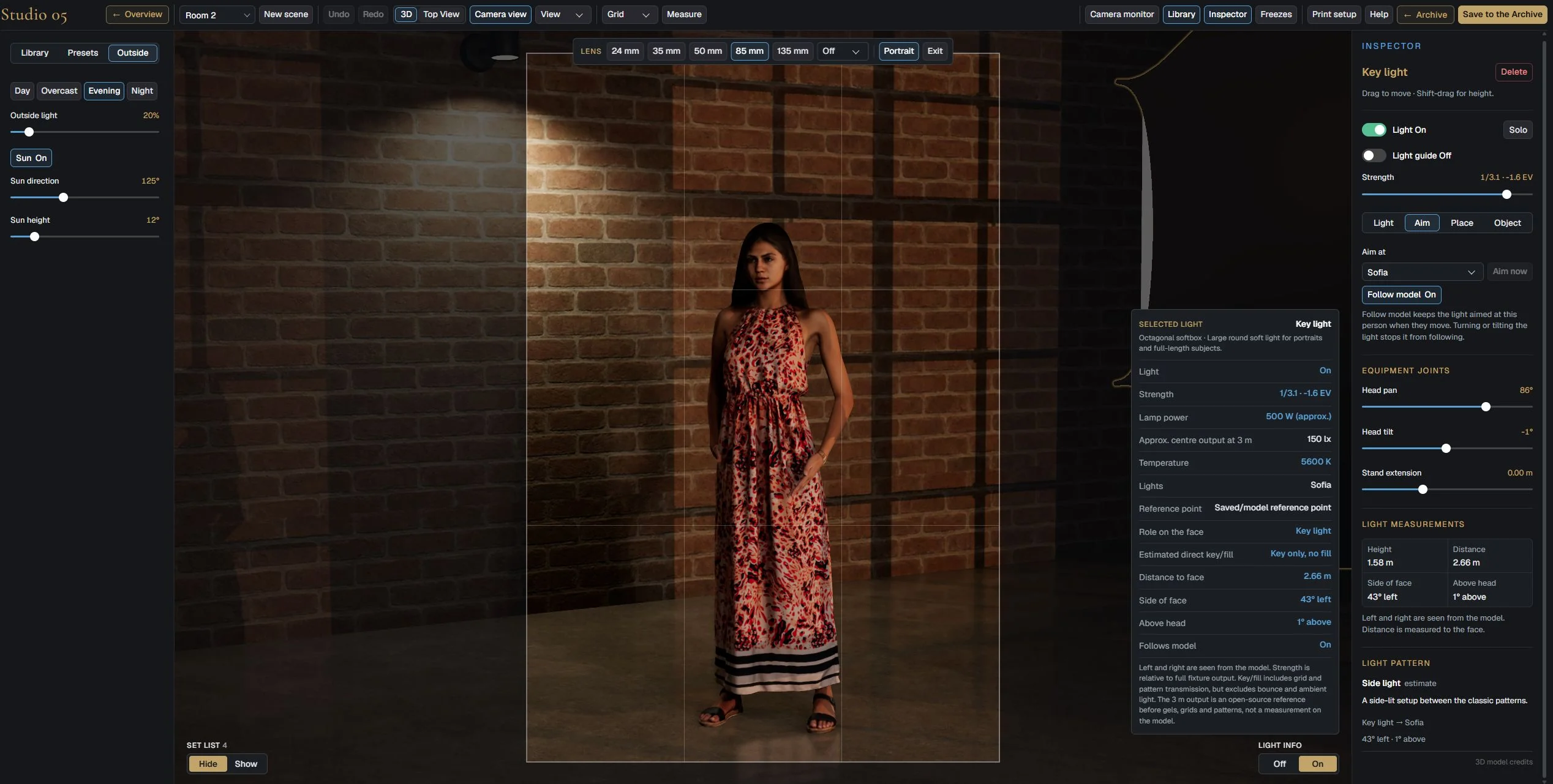The image size is (1553, 784).
Task: Select the Place inspector tab
Action: click(1462, 223)
